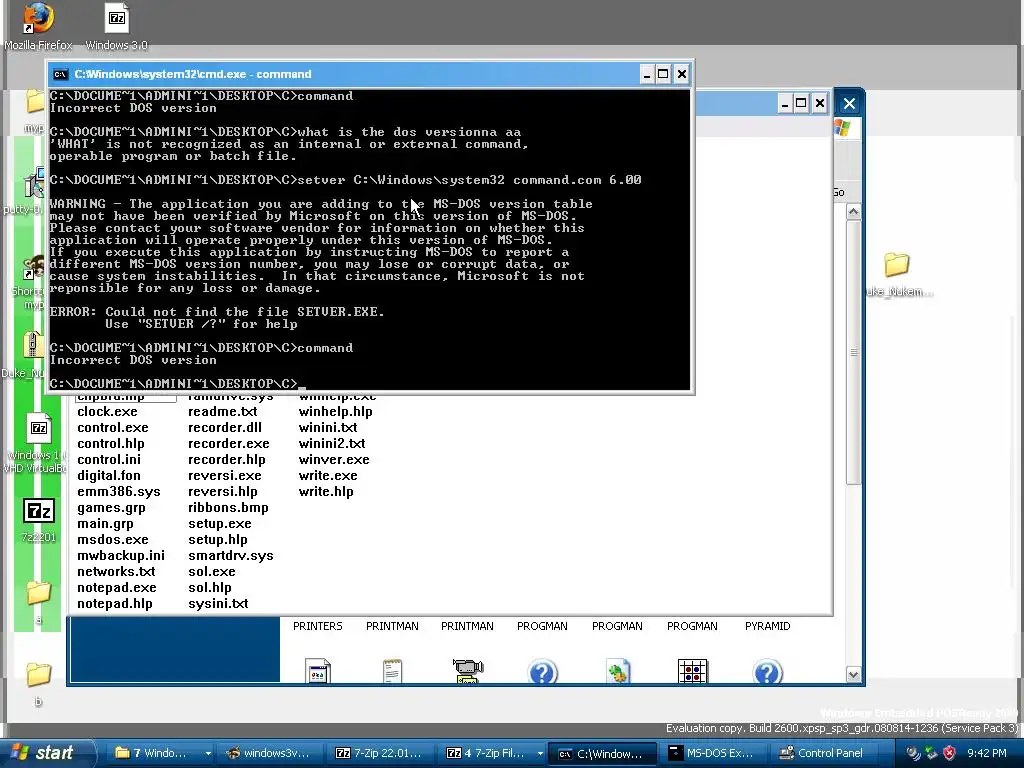The image size is (1024, 768).
Task: Select main.grp in the file list
Action: (x=105, y=524)
